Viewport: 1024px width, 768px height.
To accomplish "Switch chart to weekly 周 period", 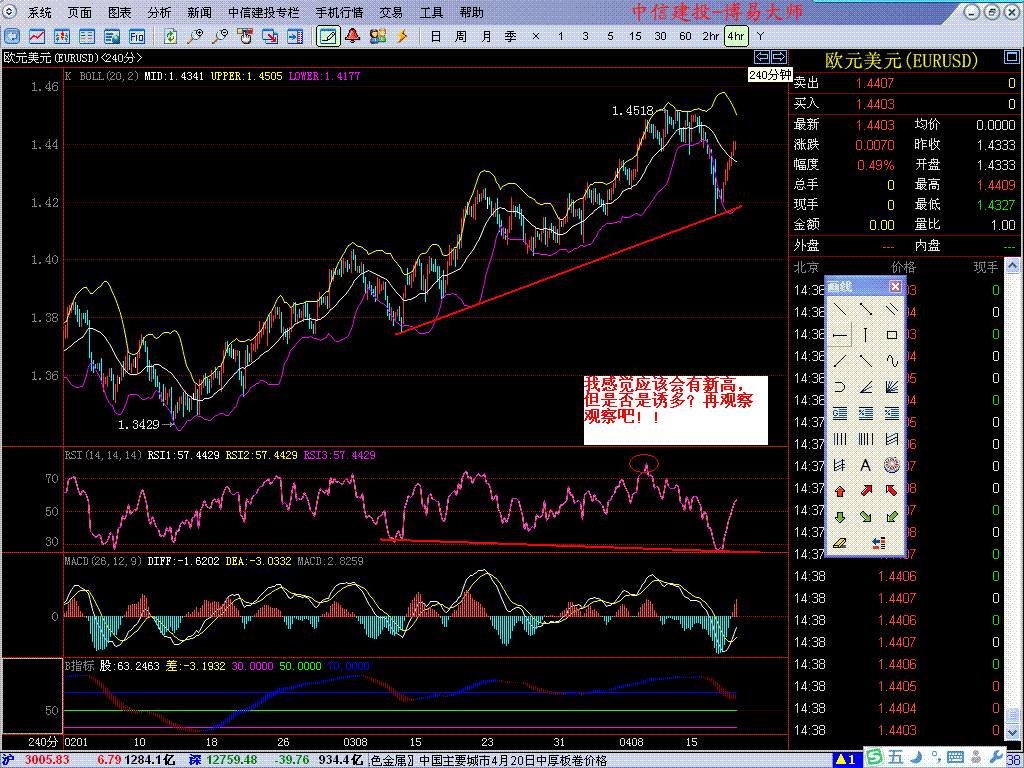I will pyautogui.click(x=460, y=37).
